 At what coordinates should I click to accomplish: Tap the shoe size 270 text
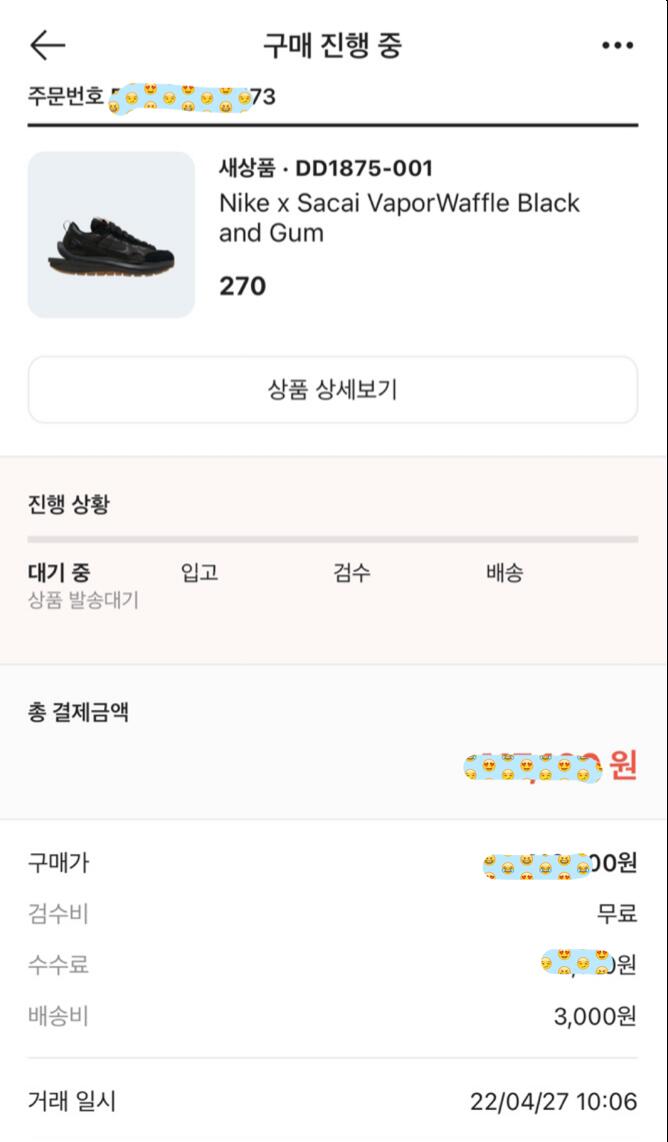tap(243, 286)
